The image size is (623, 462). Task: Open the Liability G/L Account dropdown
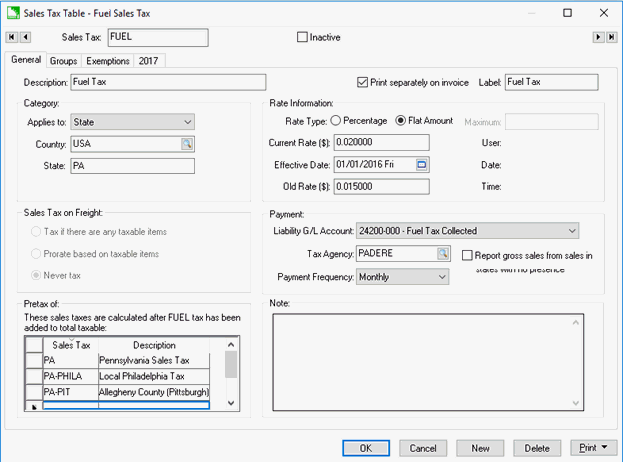click(x=571, y=231)
